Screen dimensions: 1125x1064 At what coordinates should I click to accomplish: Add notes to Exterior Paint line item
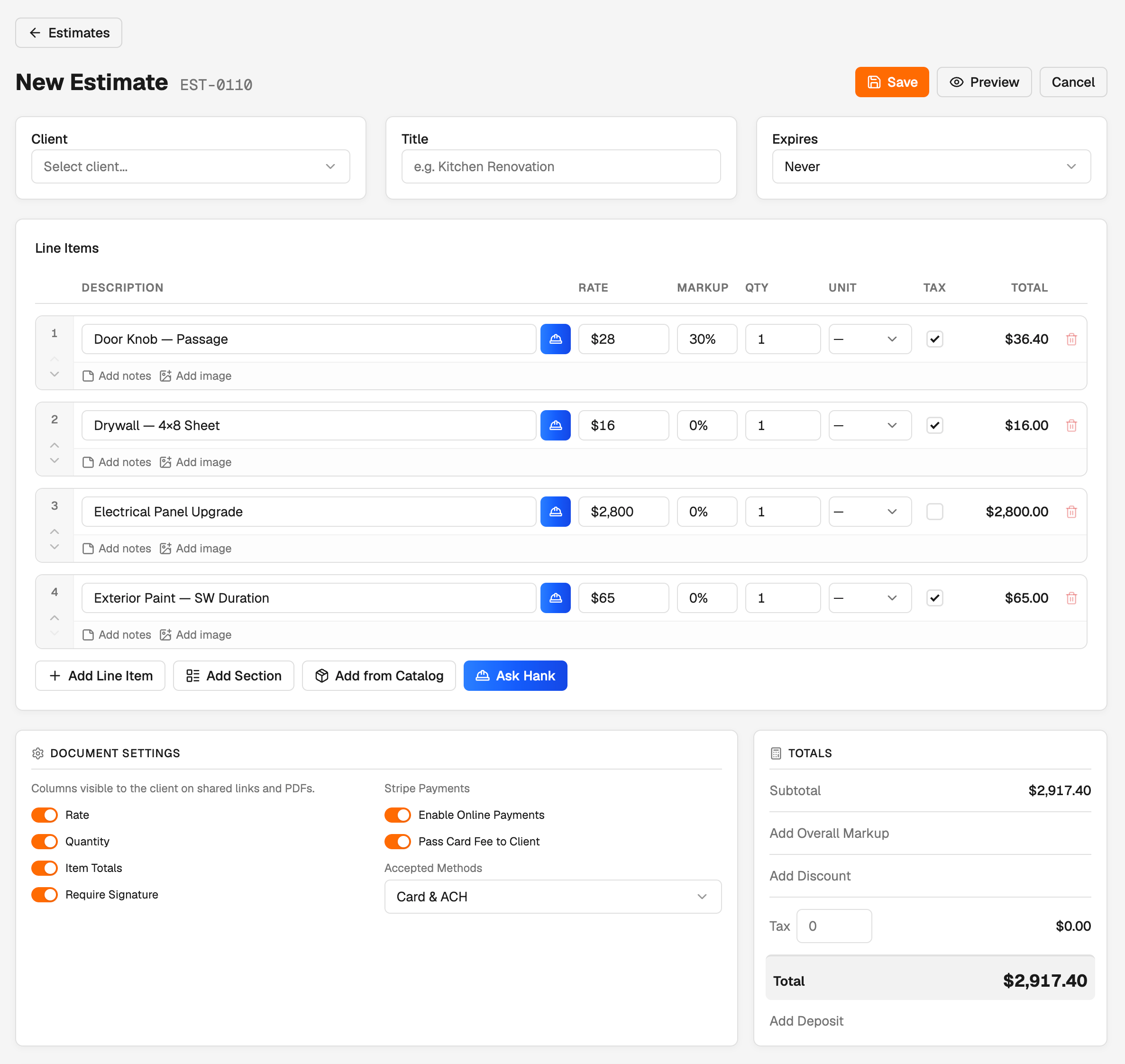click(117, 635)
